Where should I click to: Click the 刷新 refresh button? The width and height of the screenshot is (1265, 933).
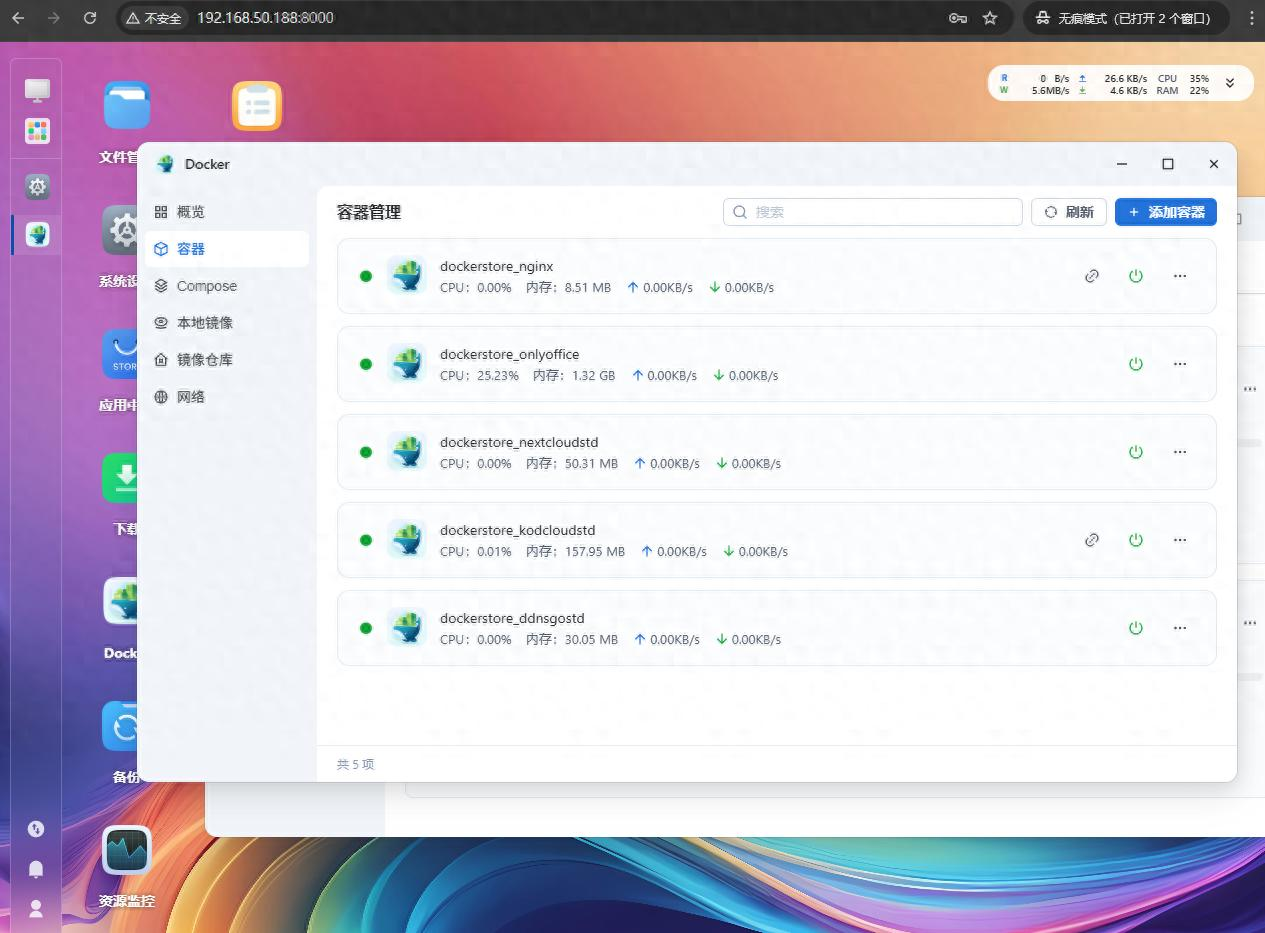point(1069,212)
